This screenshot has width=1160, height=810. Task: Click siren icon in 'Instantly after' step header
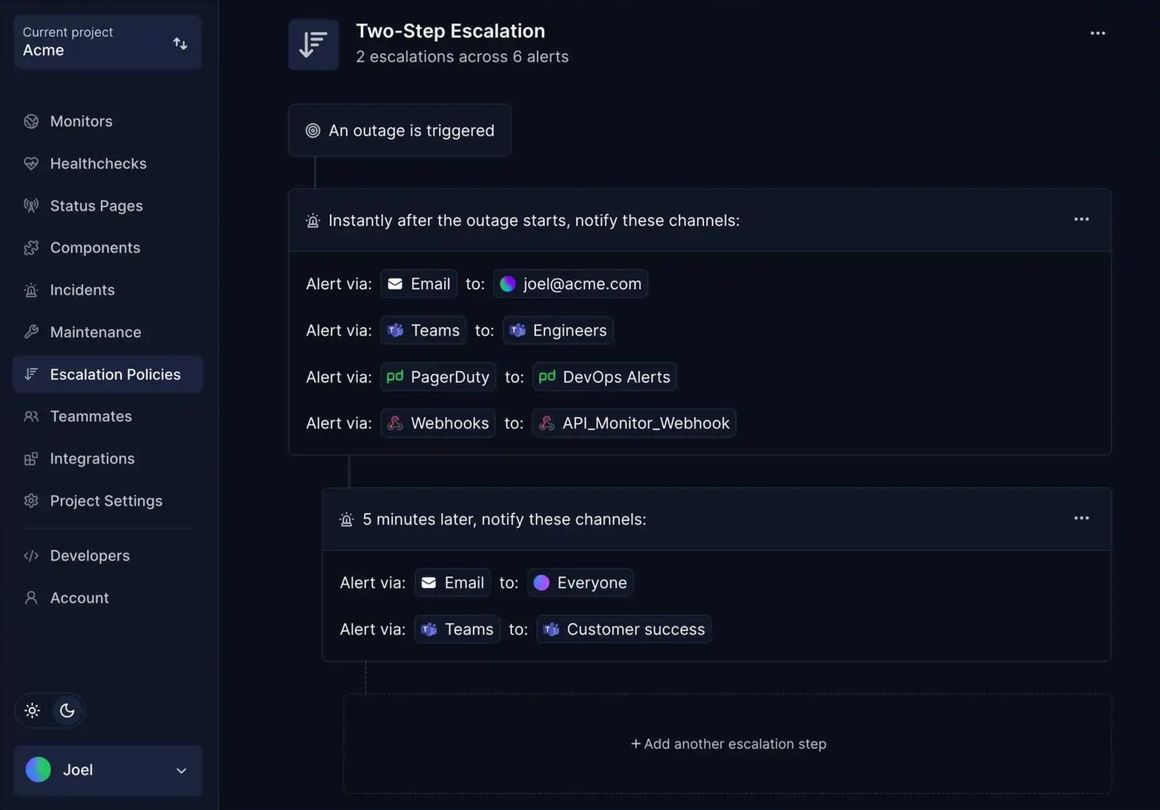[x=313, y=220]
